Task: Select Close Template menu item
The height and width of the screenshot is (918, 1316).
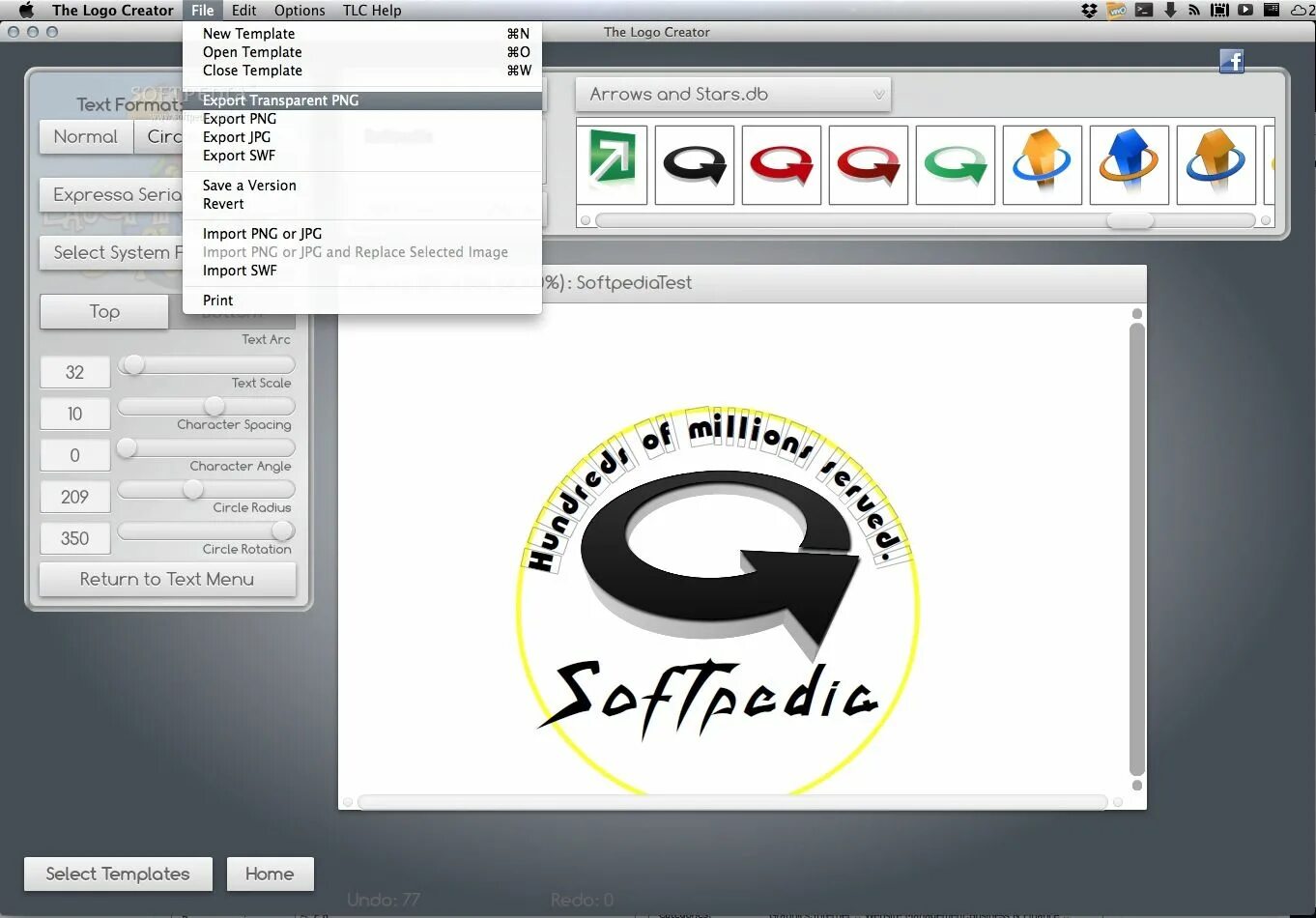Action: (x=362, y=71)
